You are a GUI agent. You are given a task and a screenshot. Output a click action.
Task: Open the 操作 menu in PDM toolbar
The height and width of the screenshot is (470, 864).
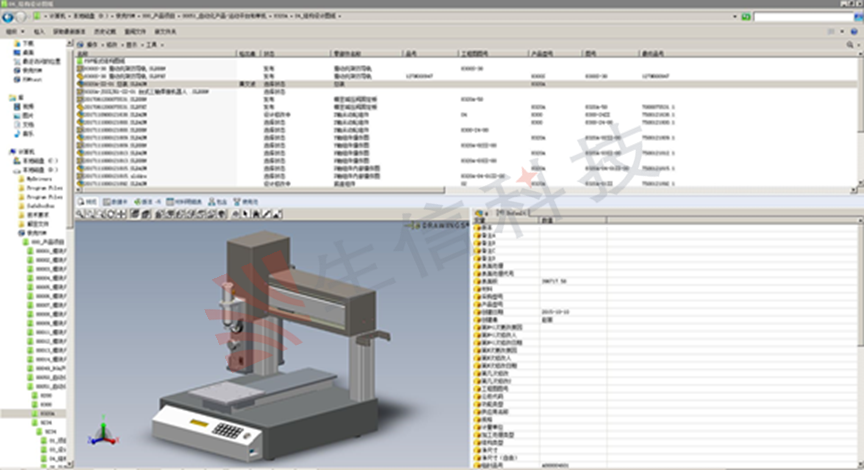click(92, 45)
